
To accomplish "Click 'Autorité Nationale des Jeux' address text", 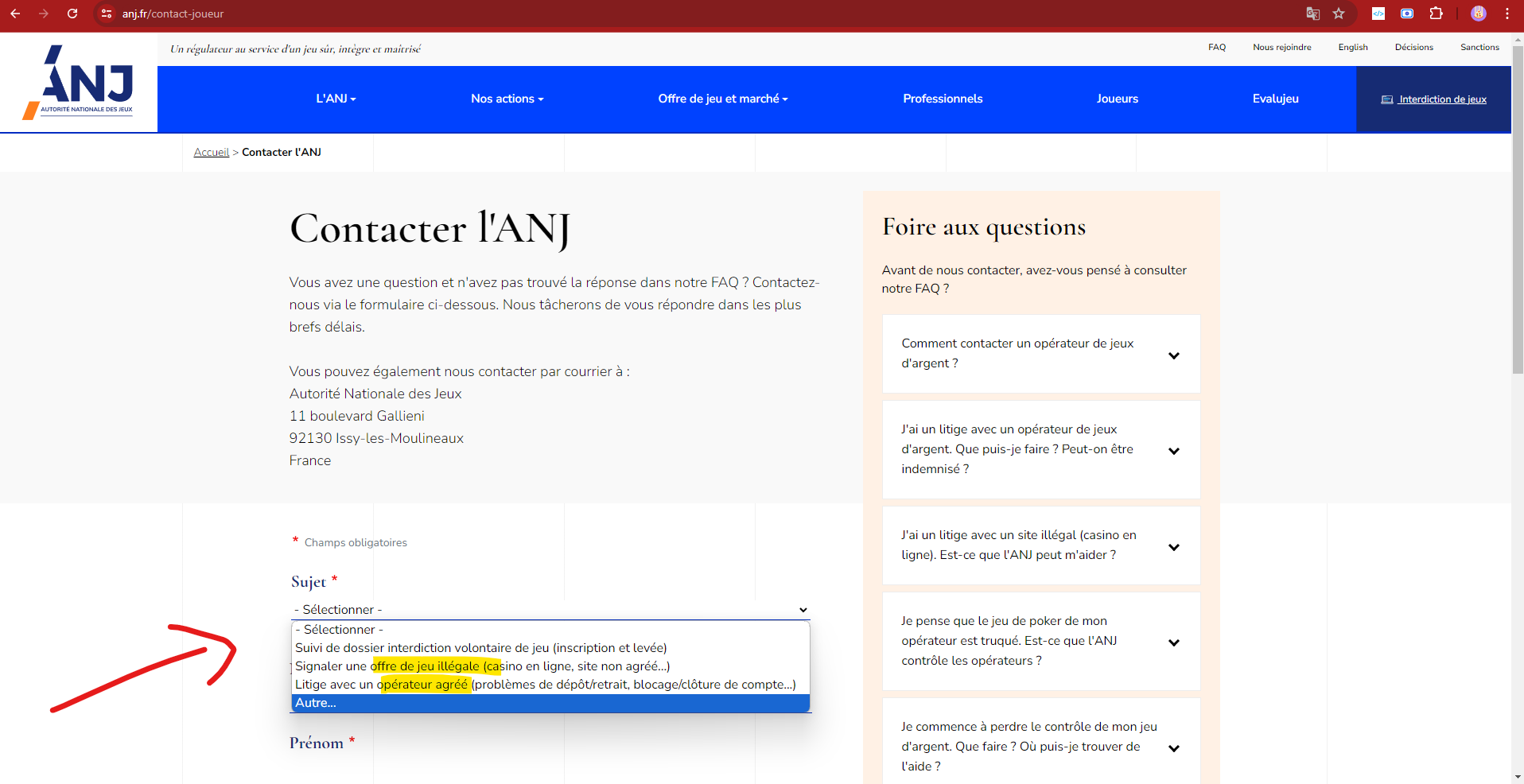I will tap(375, 394).
